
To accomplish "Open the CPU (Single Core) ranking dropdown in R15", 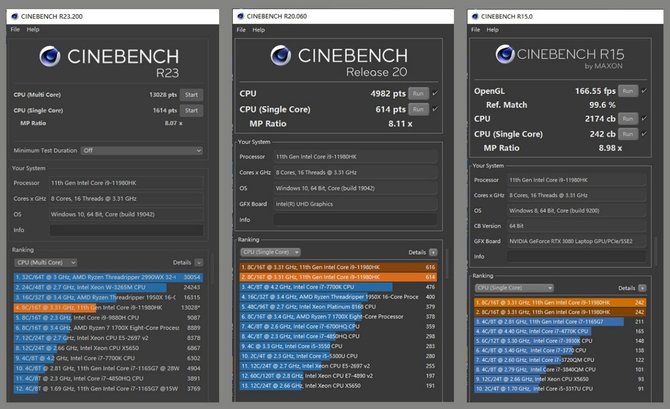I will tap(514, 288).
